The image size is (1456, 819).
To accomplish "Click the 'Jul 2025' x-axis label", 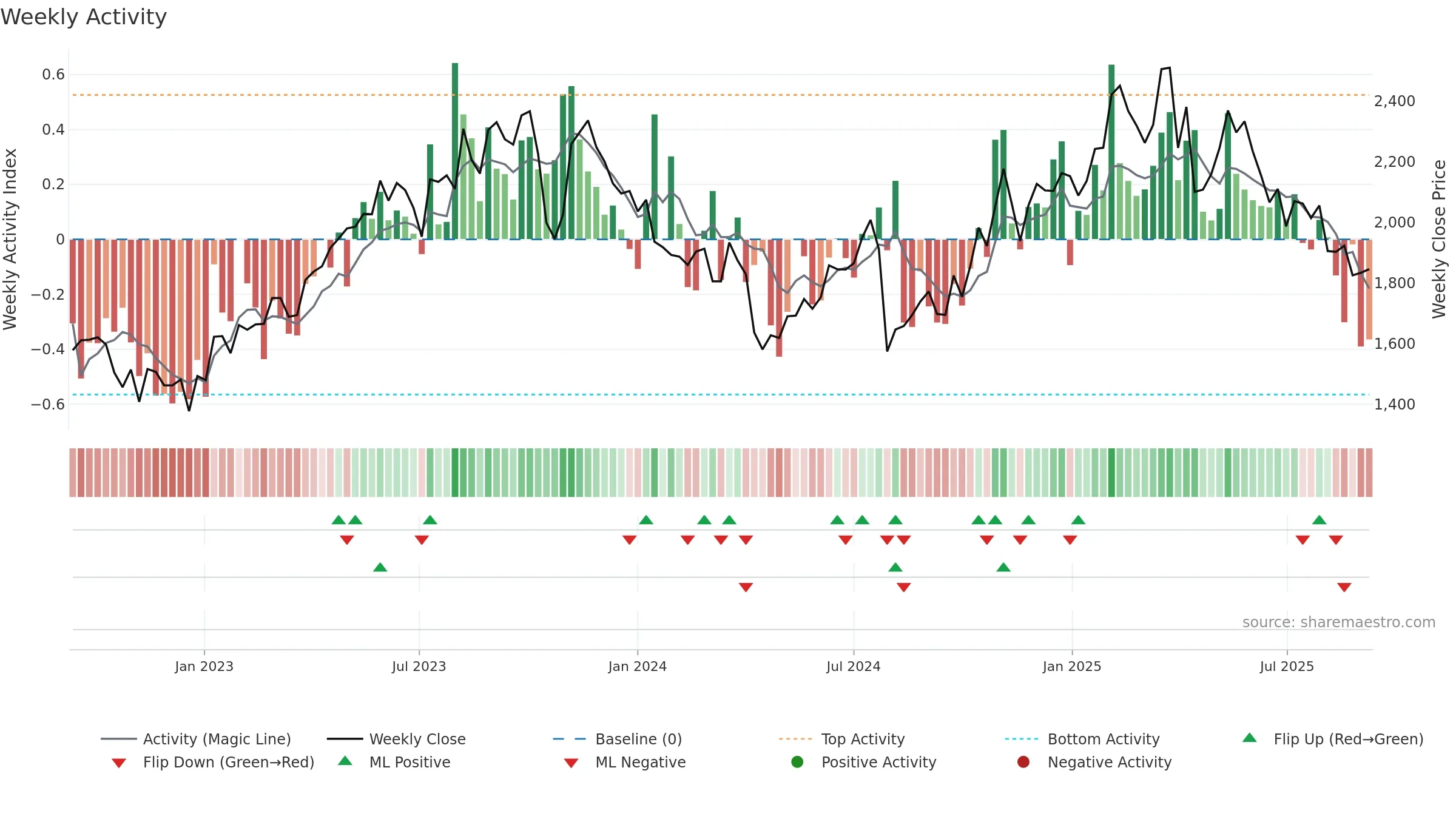I will [1286, 666].
